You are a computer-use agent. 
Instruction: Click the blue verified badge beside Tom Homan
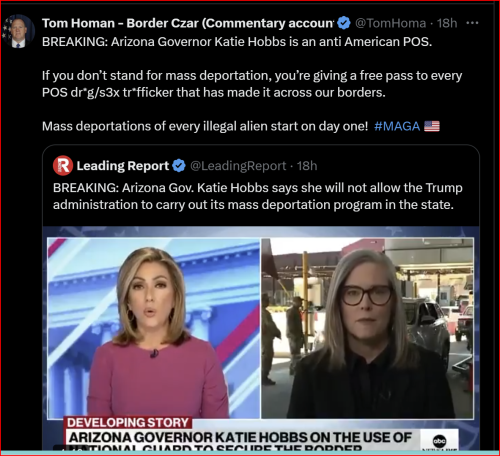(343, 23)
